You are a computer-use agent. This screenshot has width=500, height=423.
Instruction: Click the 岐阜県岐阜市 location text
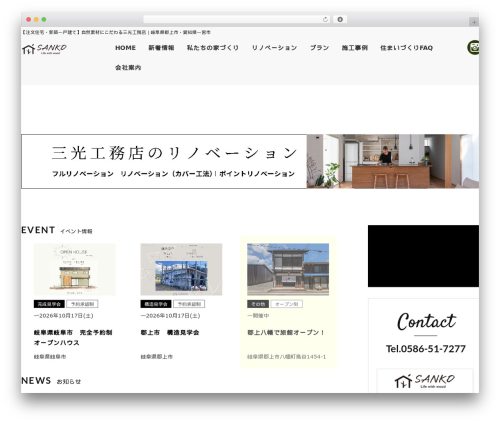click(50, 357)
